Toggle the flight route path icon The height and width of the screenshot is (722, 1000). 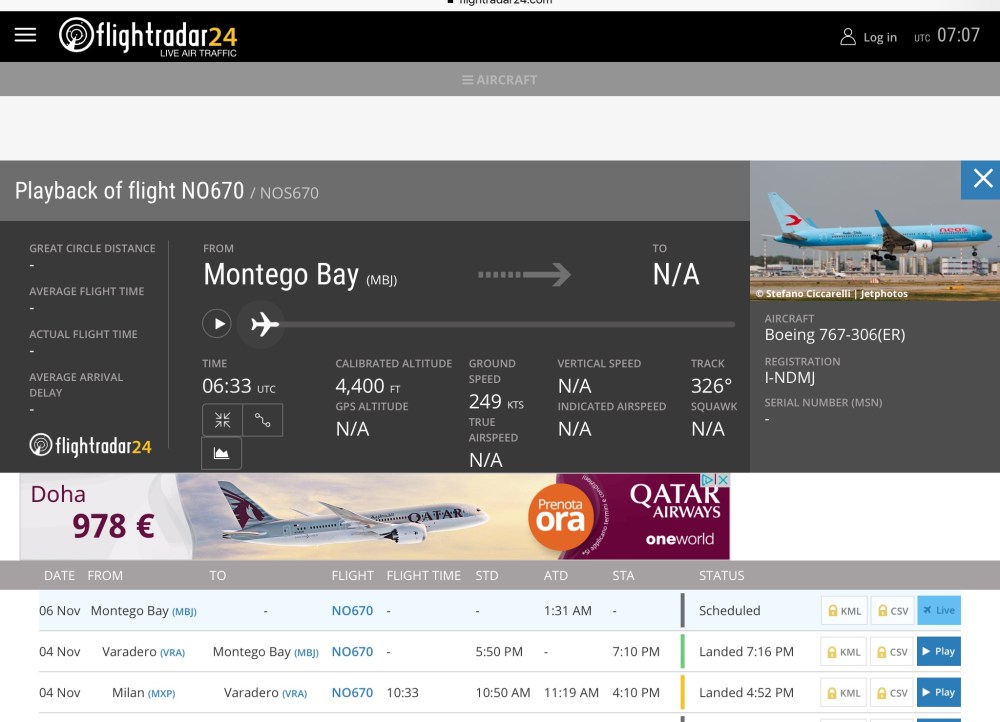pos(263,420)
